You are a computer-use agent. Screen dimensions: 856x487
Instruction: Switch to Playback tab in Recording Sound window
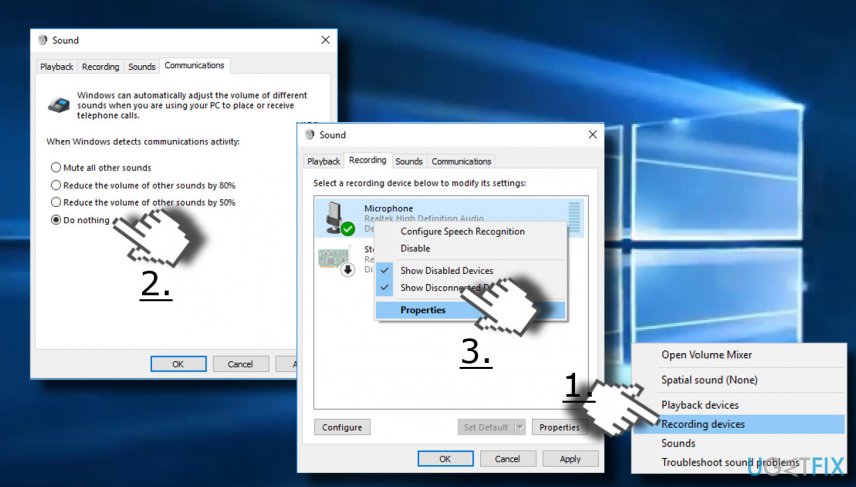click(324, 162)
